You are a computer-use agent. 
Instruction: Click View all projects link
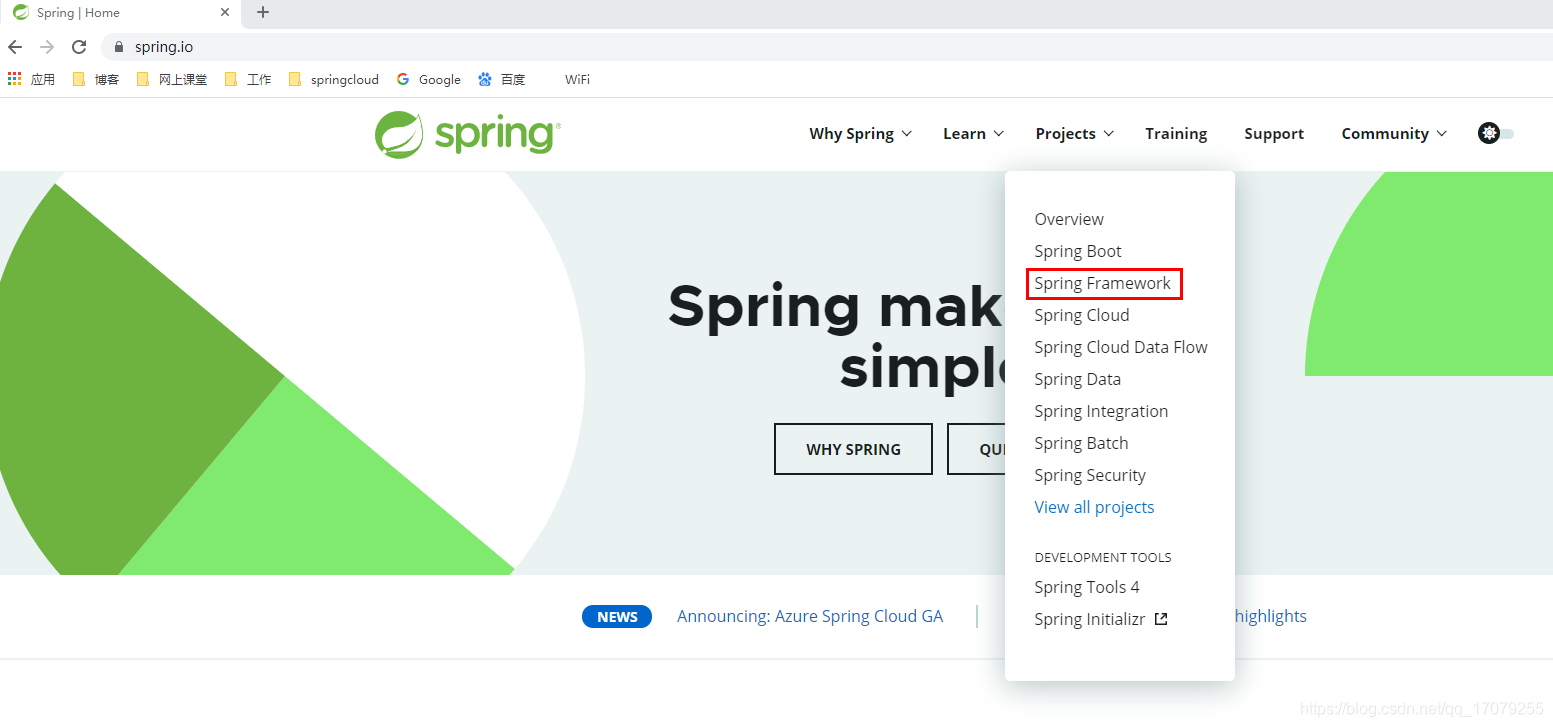coord(1094,507)
